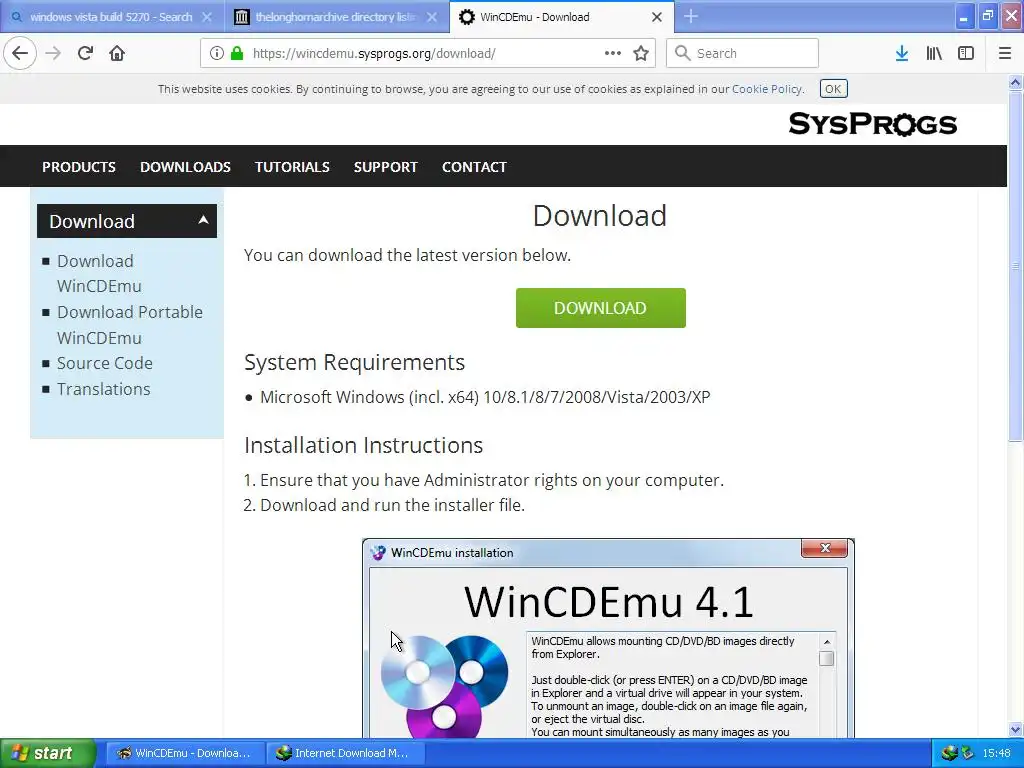Open the Cookie Policy link
Viewport: 1024px width, 768px height.
click(766, 89)
